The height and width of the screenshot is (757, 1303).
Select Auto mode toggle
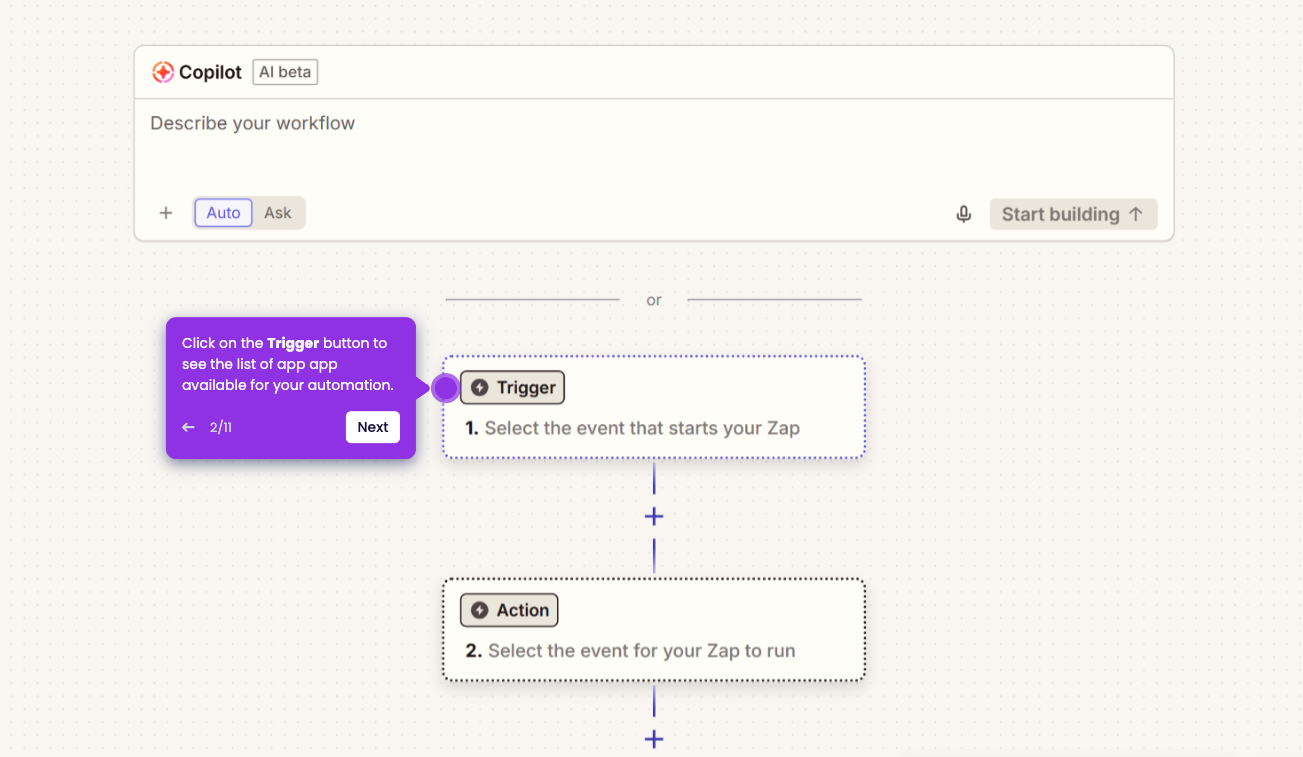tap(223, 213)
